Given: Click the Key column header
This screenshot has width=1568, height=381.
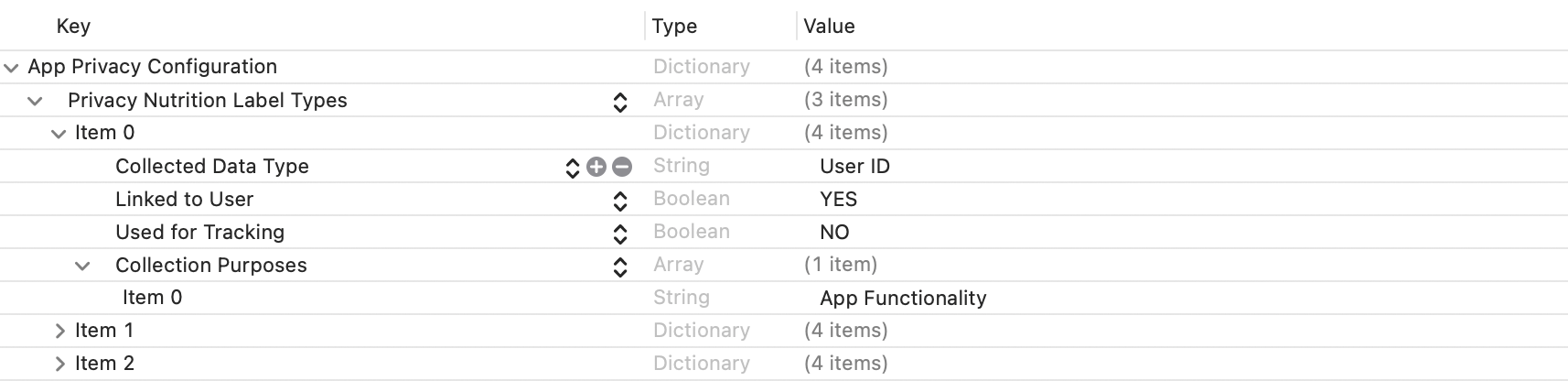Looking at the screenshot, I should (73, 26).
